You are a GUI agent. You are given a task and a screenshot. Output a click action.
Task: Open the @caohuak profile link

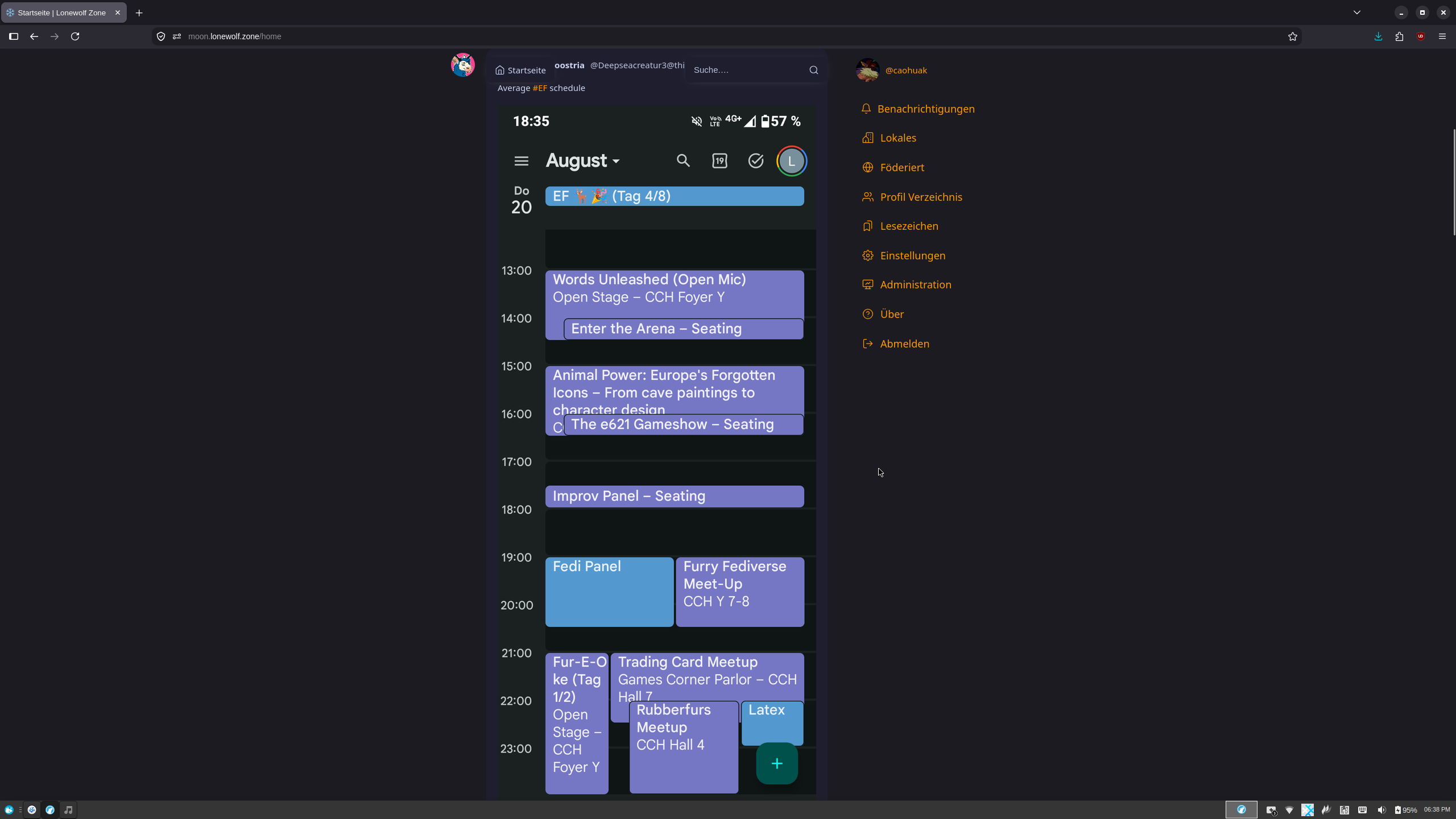click(906, 70)
